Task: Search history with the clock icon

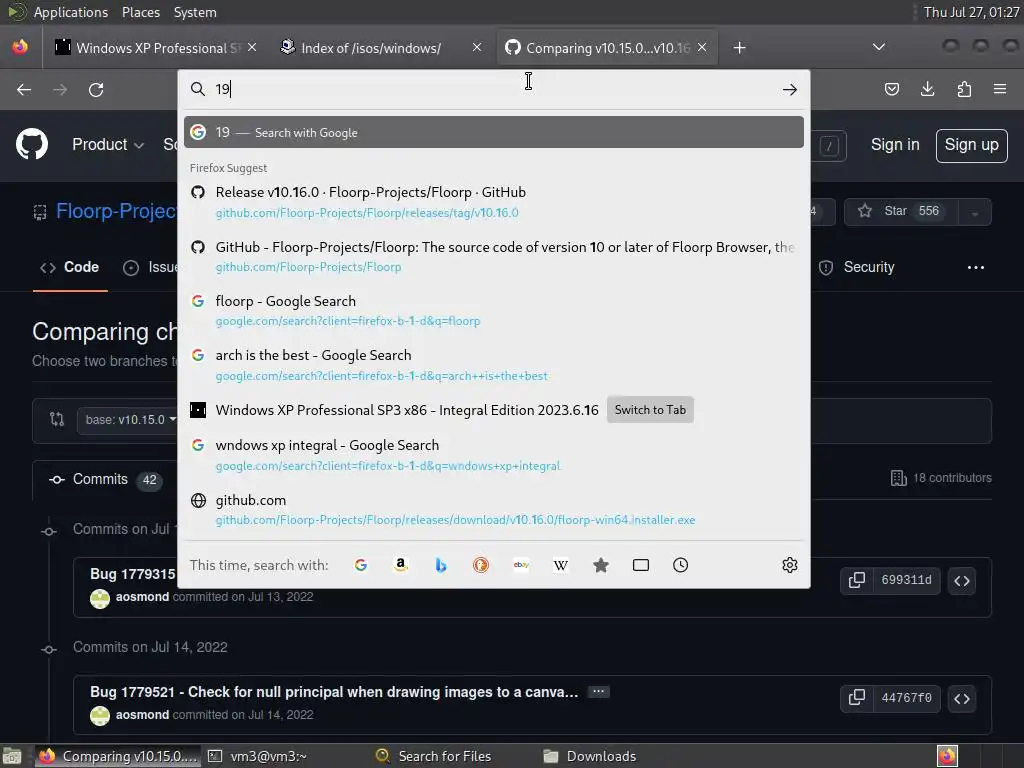Action: (x=680, y=565)
